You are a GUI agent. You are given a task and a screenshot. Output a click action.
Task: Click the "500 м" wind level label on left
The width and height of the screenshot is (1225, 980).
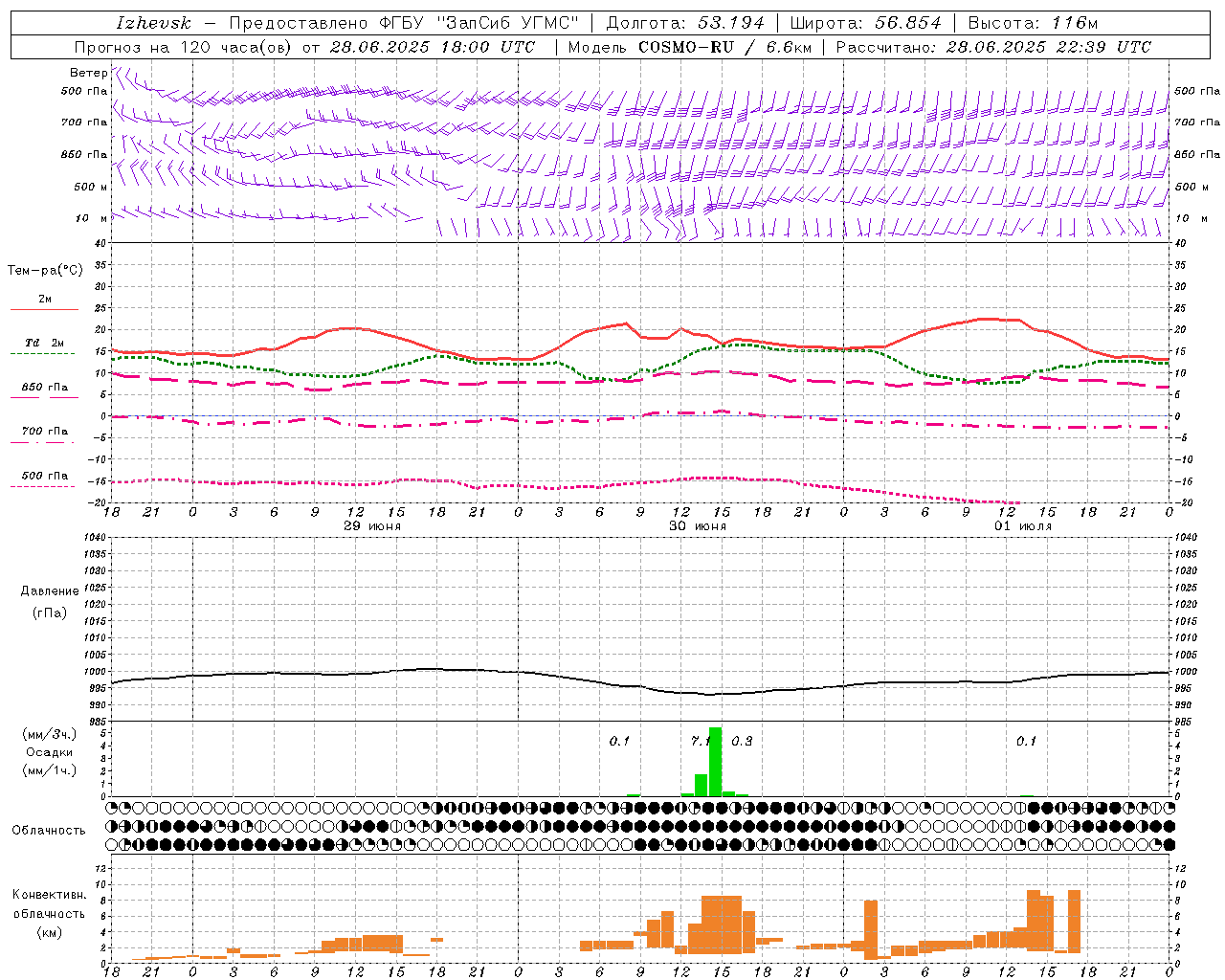[x=90, y=188]
